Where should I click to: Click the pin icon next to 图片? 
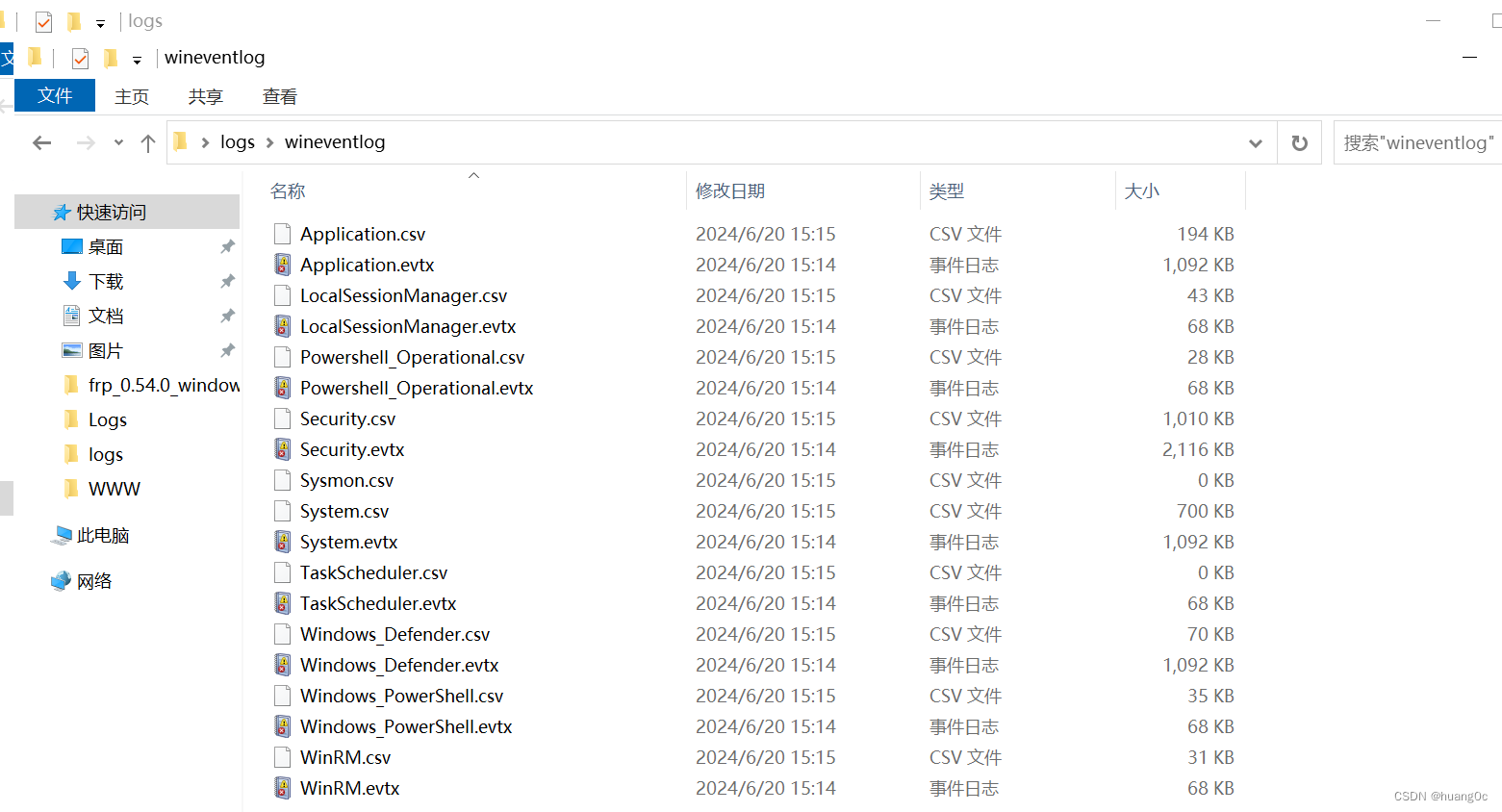pyautogui.click(x=227, y=351)
